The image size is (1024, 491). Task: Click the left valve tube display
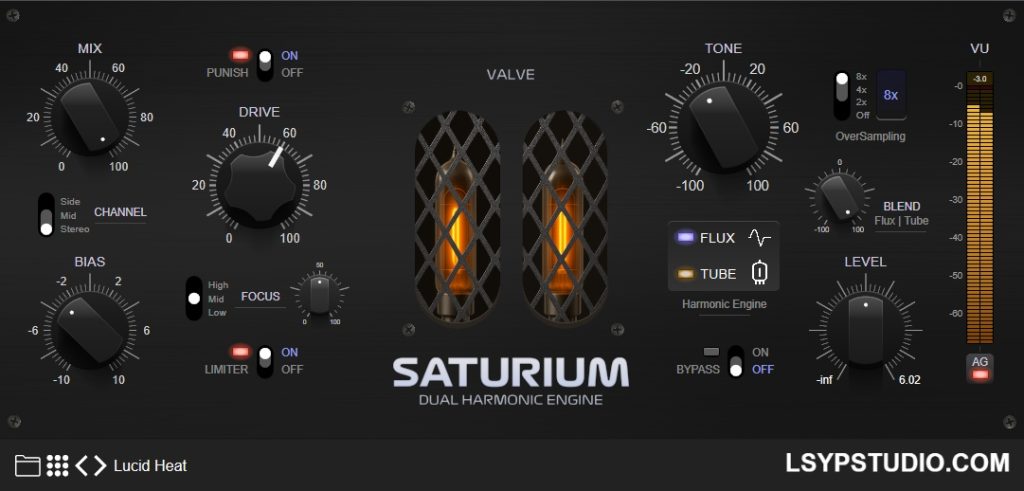456,217
